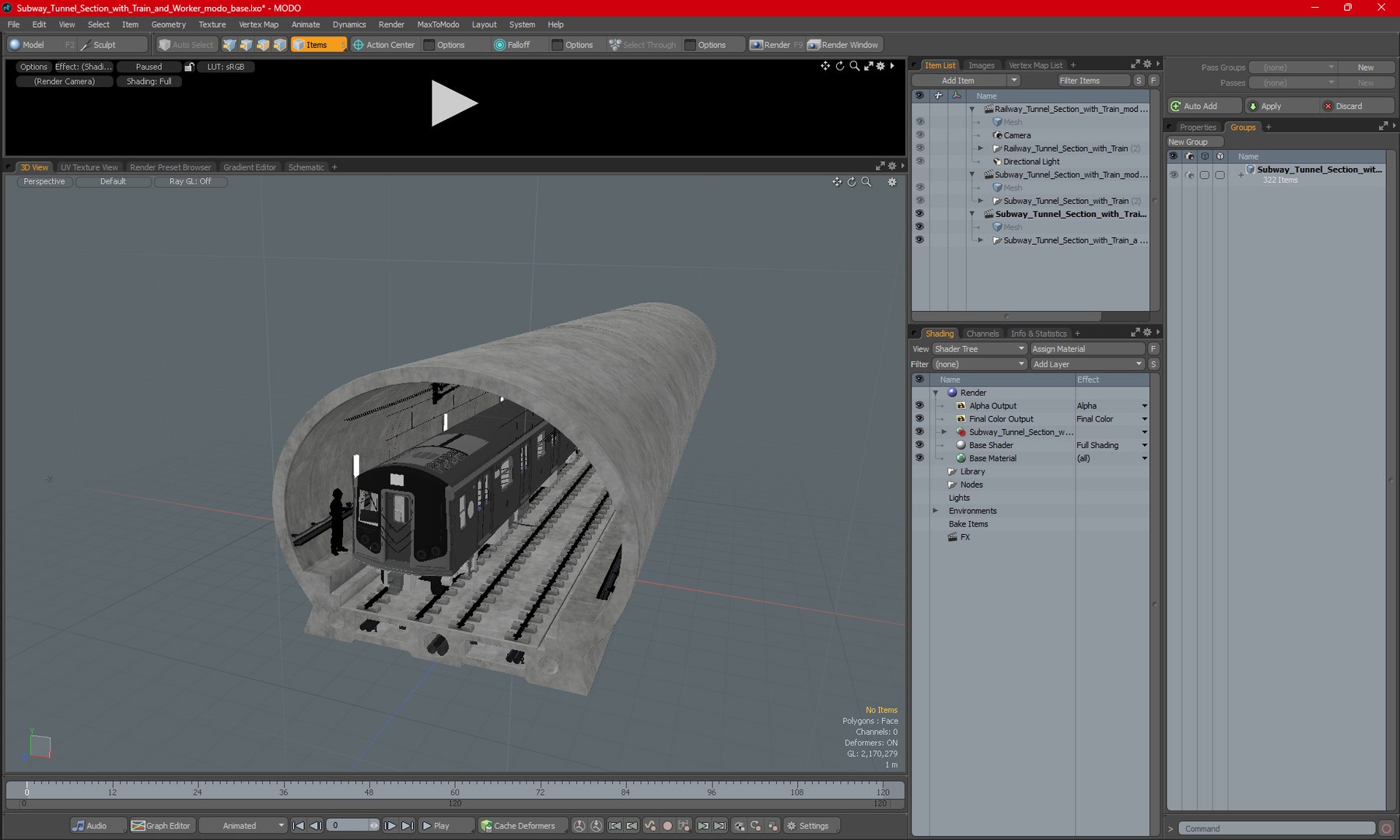Screen dimensions: 1400x840
Task: Open Add Layer dropdown
Action: pos(1087,365)
